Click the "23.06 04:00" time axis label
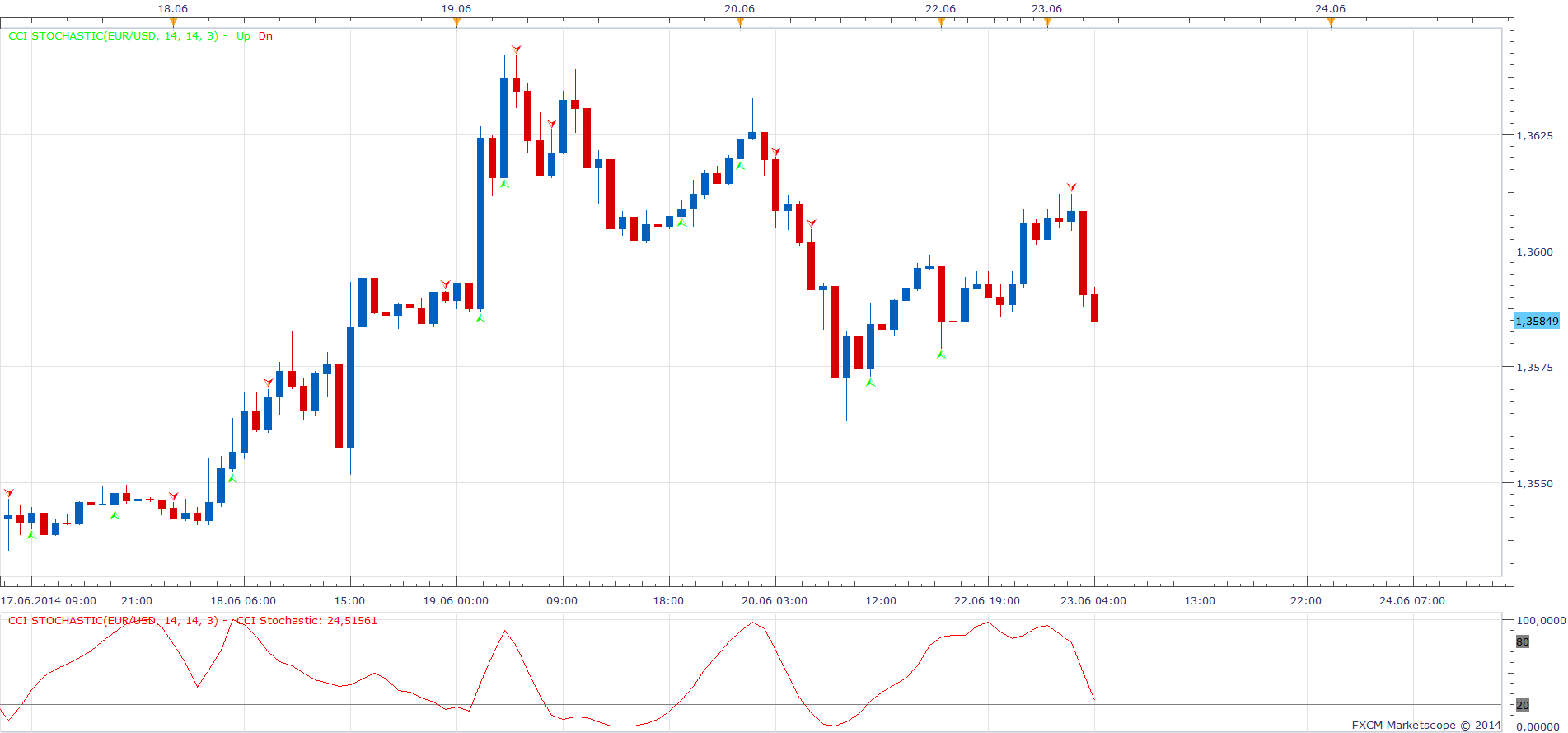Image resolution: width=1568 pixels, height=733 pixels. (1093, 600)
